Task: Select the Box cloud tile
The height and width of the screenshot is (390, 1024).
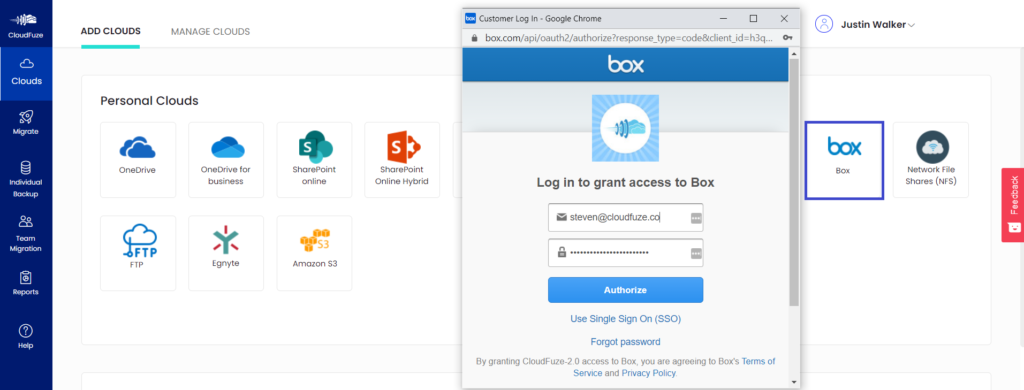Action: (x=844, y=160)
